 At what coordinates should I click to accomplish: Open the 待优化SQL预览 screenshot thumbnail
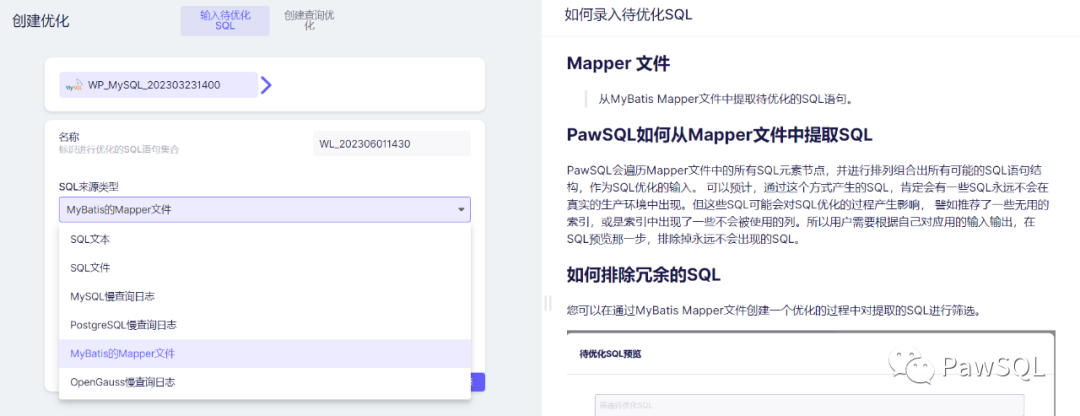[x=810, y=372]
